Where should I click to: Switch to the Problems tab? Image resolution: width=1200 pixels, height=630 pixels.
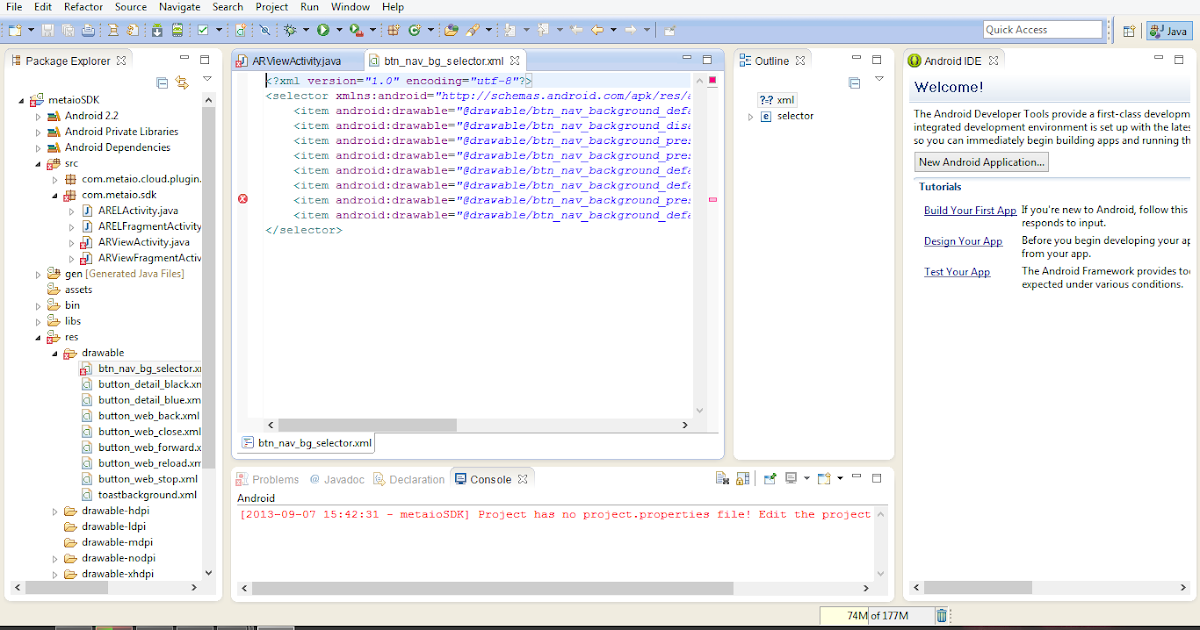click(268, 479)
